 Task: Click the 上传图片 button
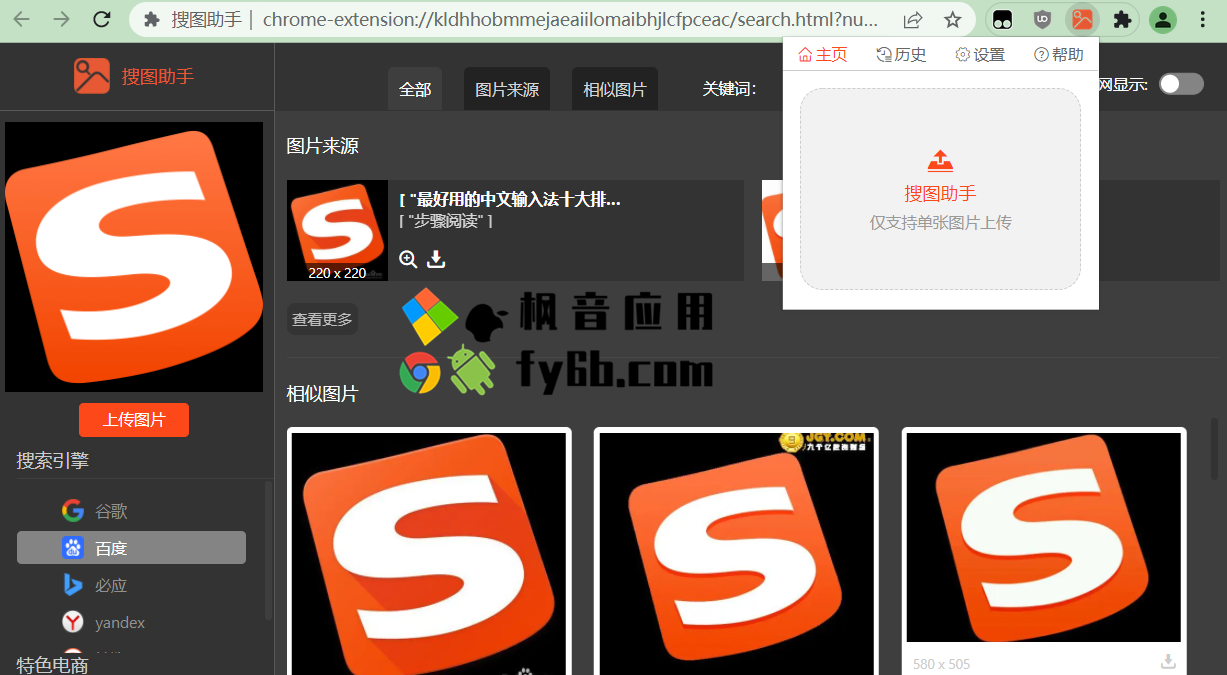point(134,420)
